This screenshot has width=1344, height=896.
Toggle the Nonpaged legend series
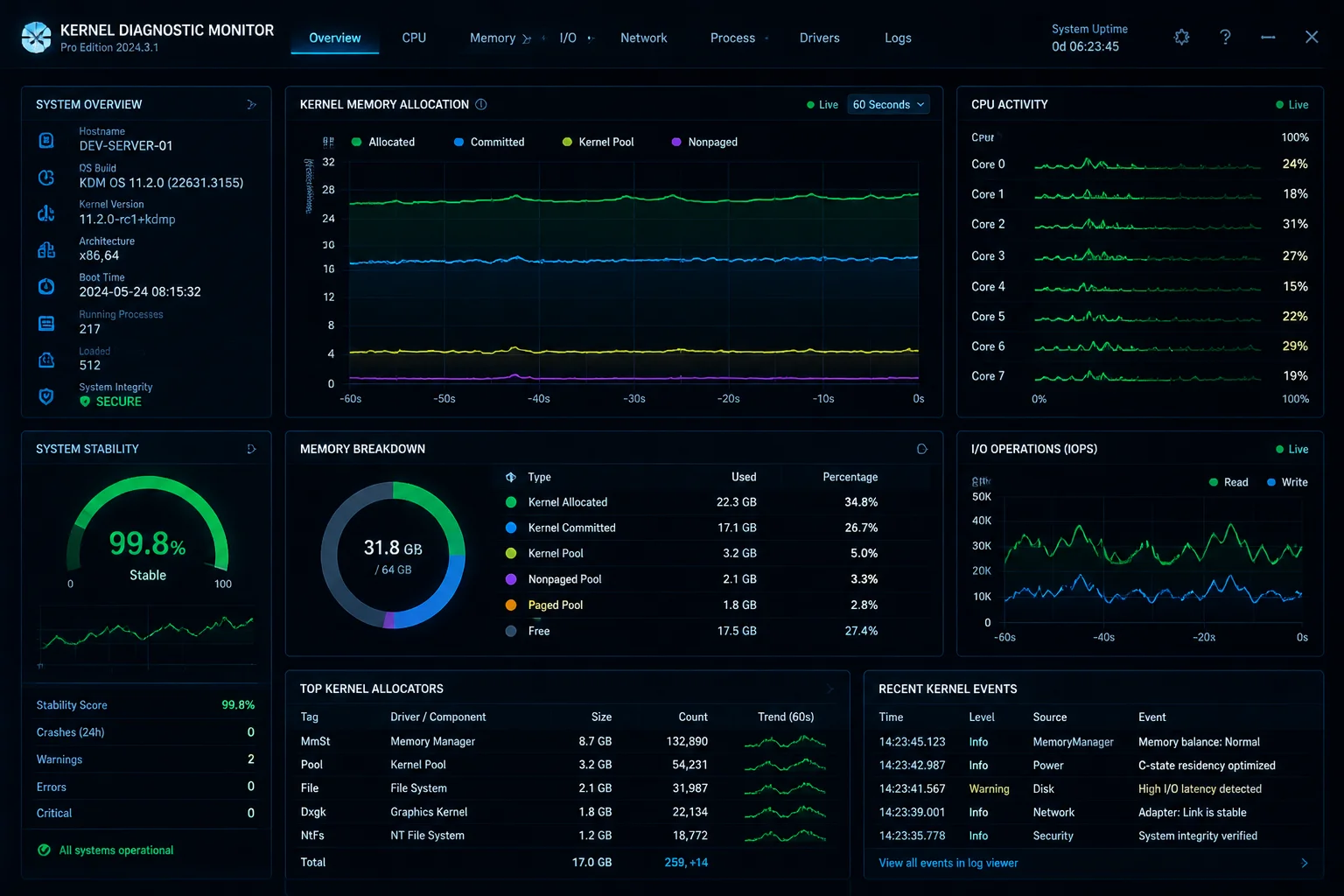704,142
